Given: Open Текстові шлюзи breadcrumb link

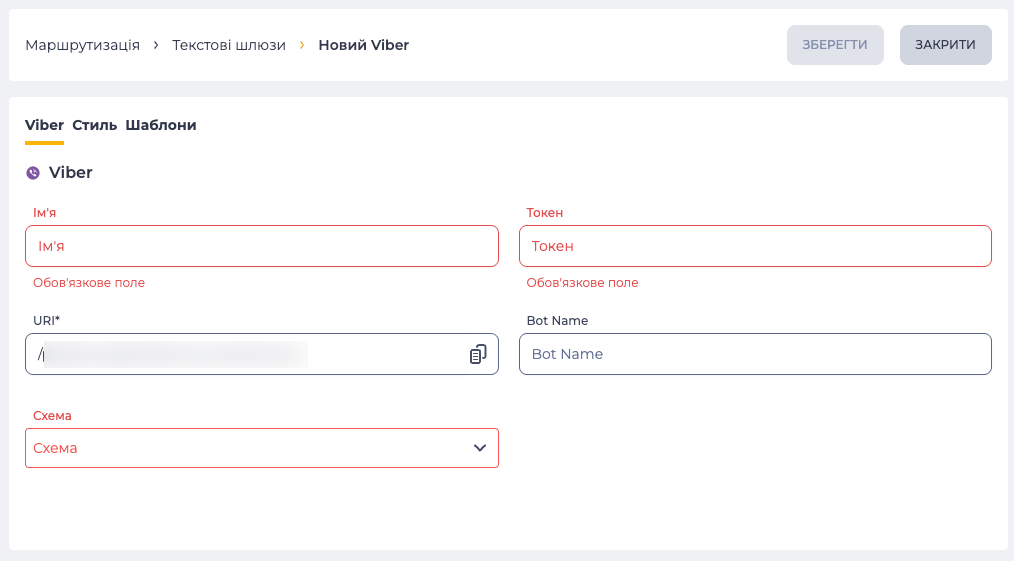Looking at the screenshot, I should click(x=229, y=45).
